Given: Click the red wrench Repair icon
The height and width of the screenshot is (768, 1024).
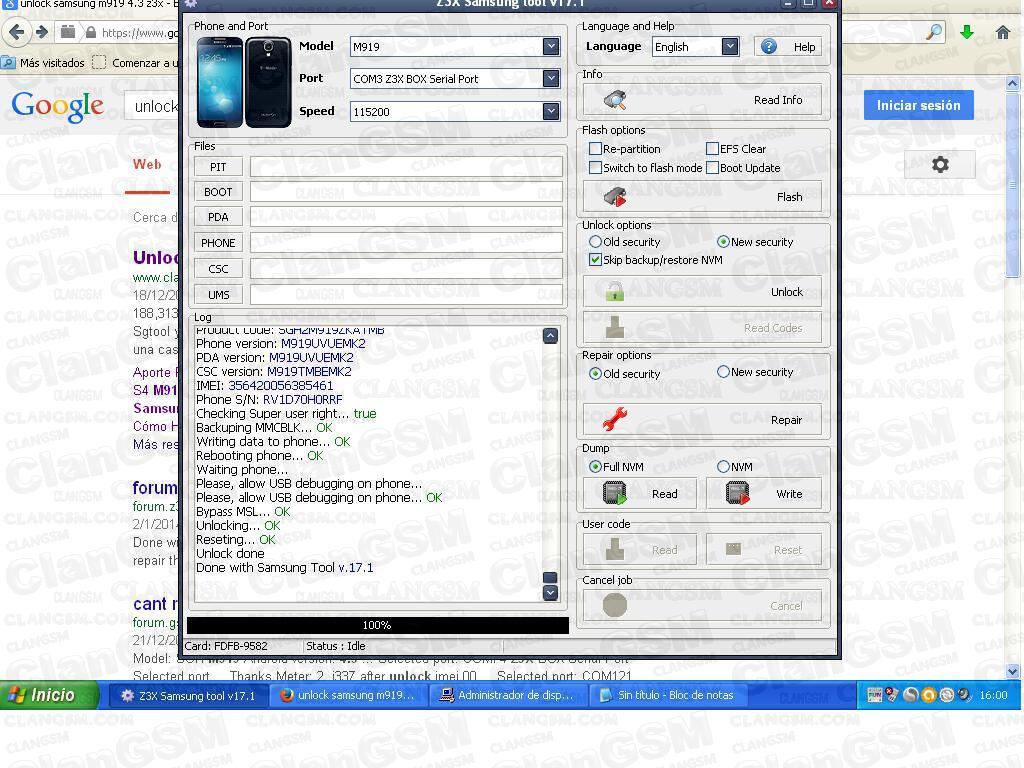Looking at the screenshot, I should click(x=615, y=419).
